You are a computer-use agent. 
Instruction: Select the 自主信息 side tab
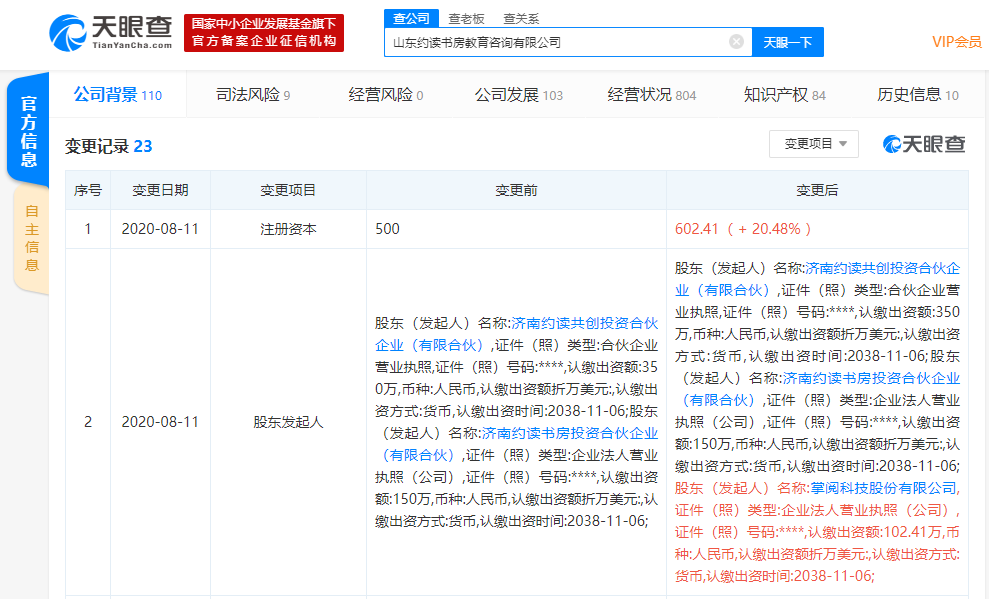coord(32,238)
